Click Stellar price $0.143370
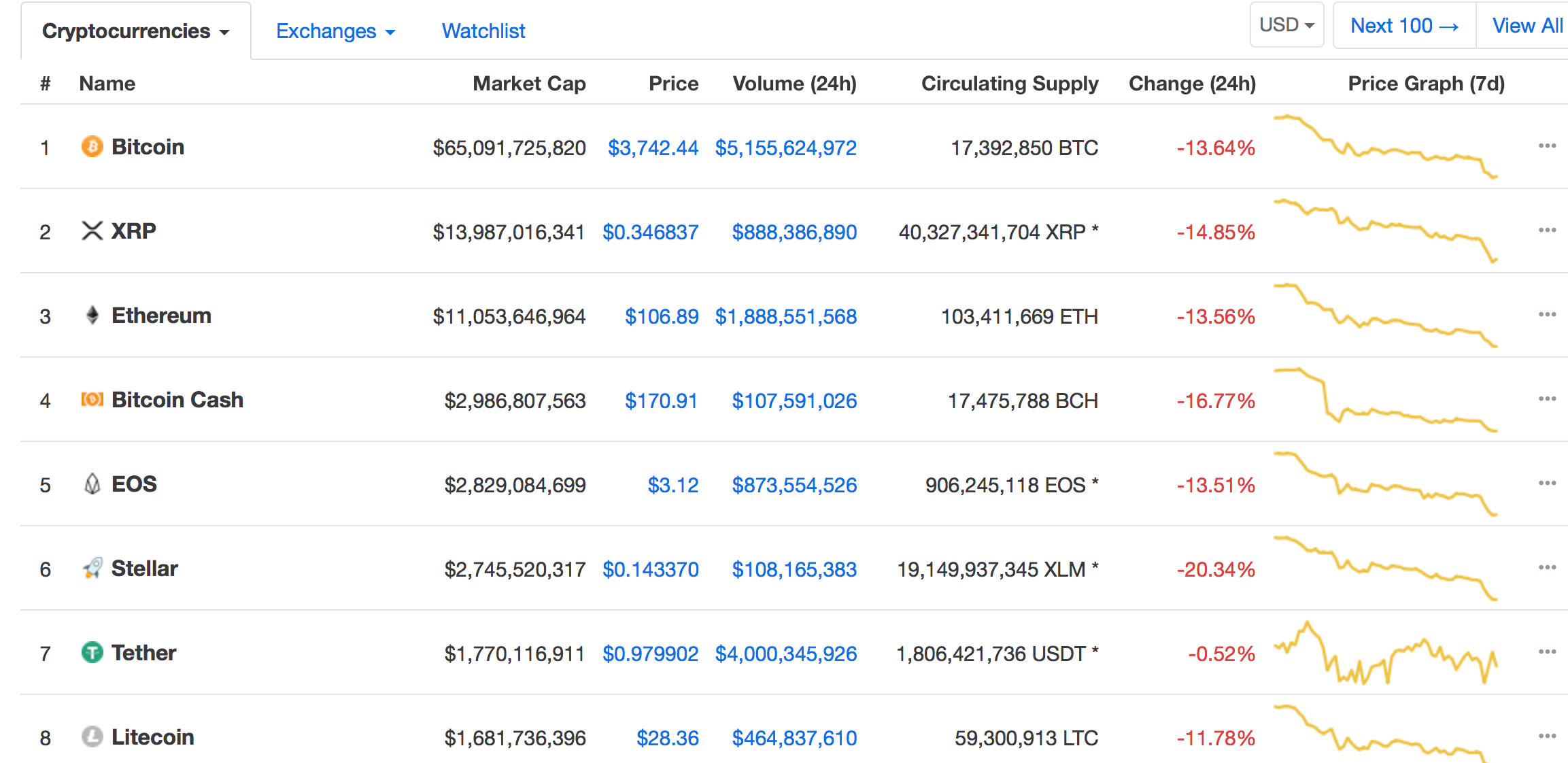The width and height of the screenshot is (1568, 763). point(650,569)
